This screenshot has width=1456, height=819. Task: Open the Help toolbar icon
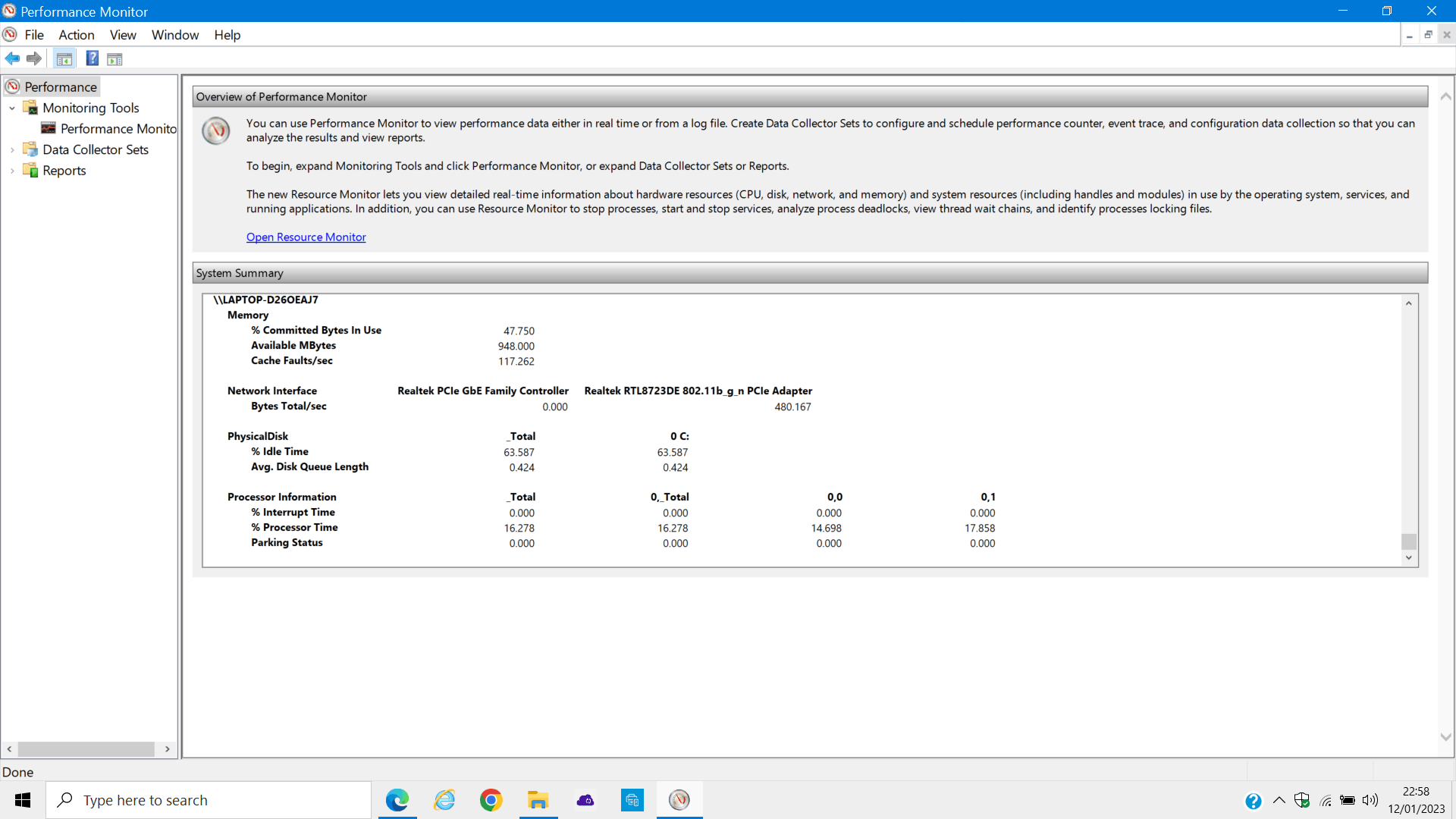click(x=92, y=58)
